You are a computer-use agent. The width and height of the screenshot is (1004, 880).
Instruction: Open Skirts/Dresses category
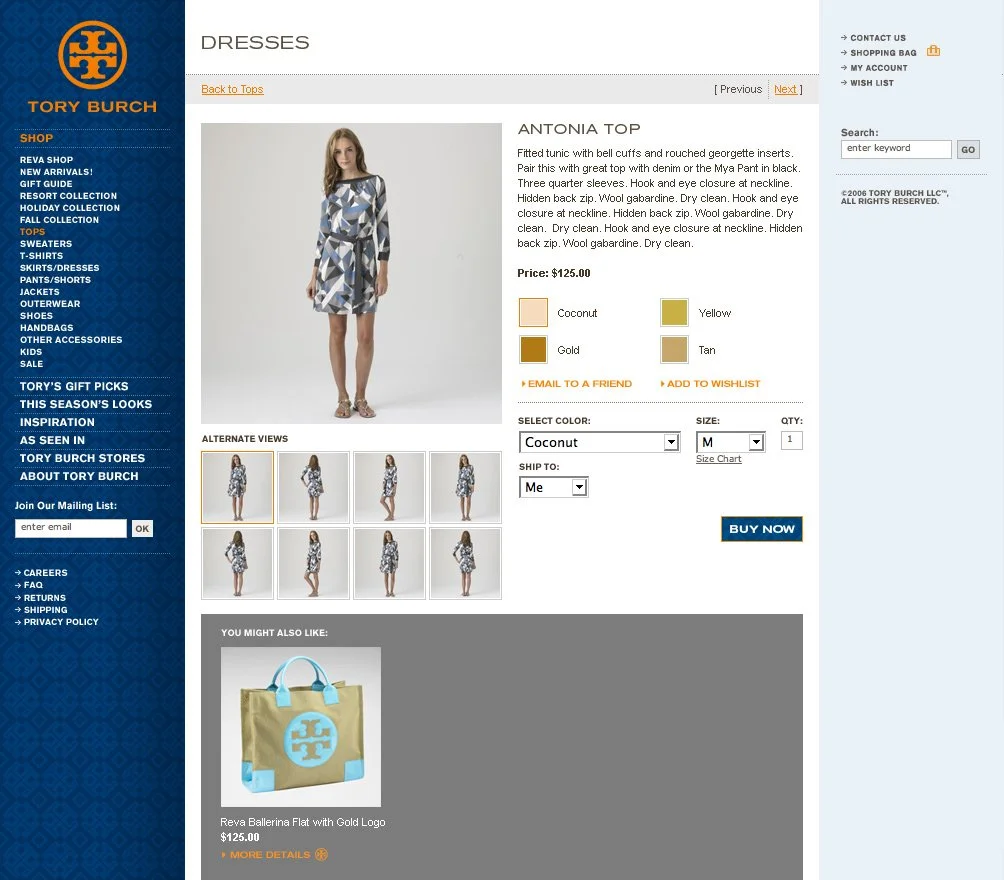(x=60, y=268)
